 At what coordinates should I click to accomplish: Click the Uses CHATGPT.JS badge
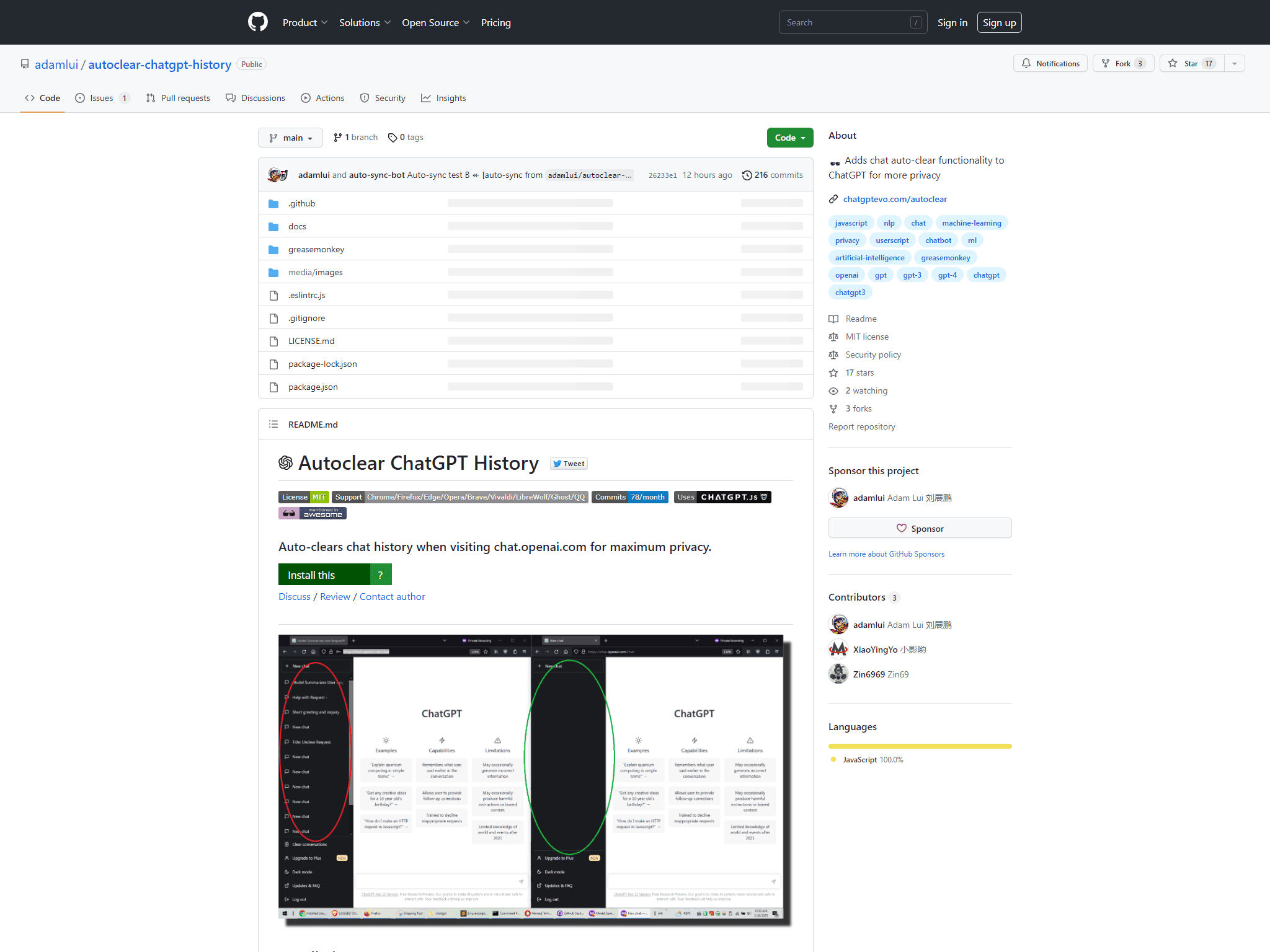click(x=722, y=497)
